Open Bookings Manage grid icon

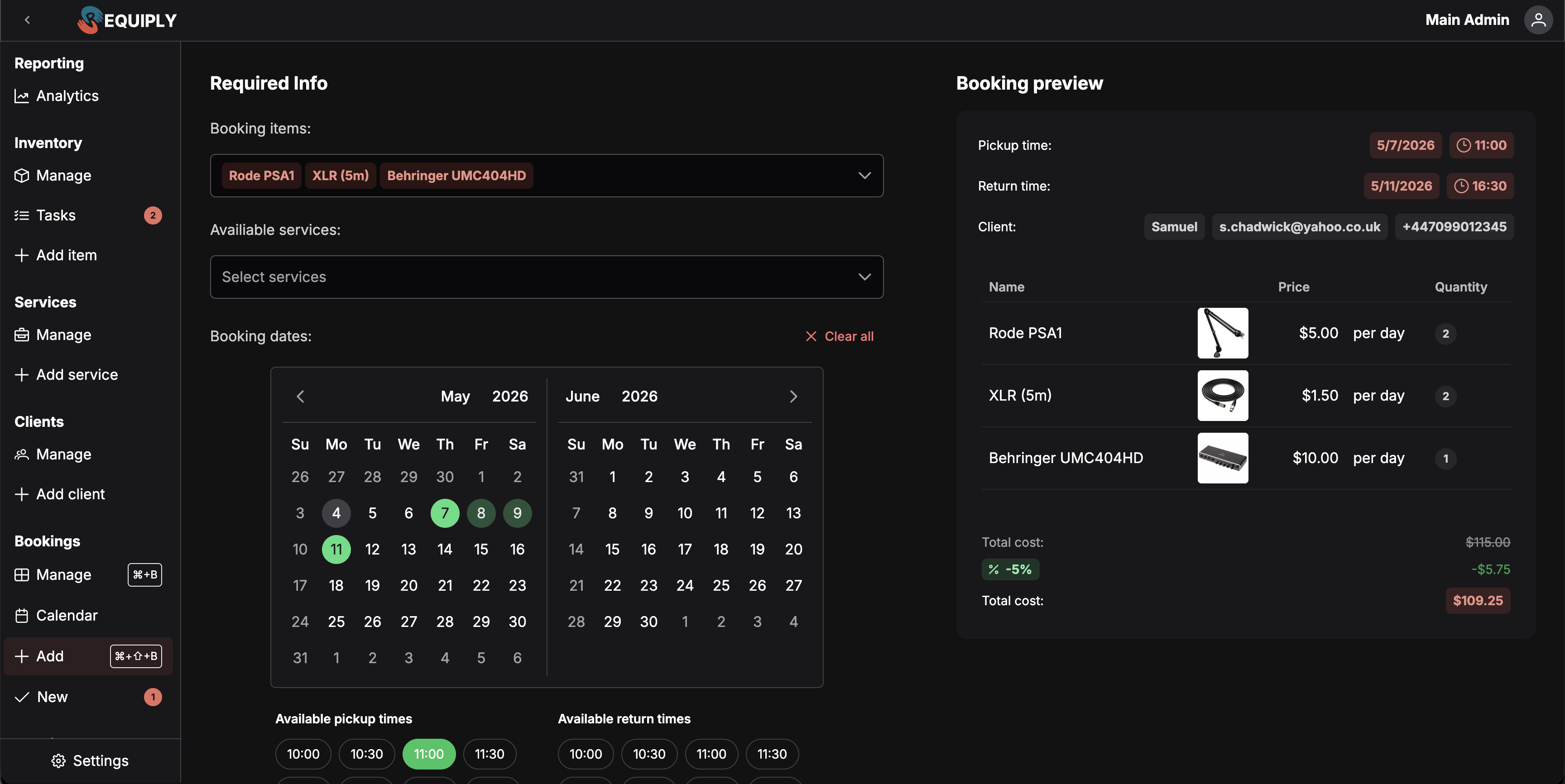(x=22, y=575)
